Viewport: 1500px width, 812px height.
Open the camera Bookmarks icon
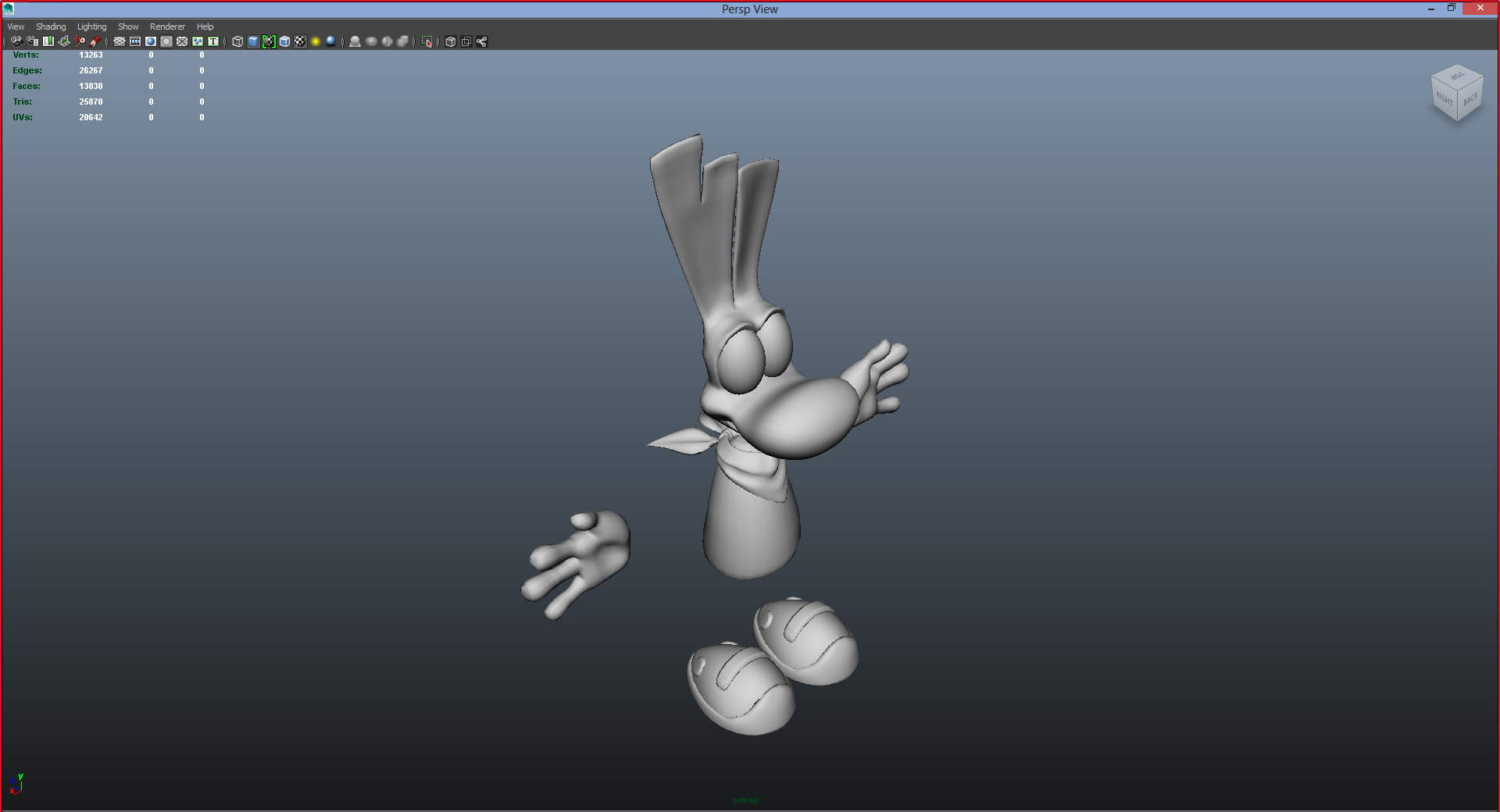(48, 41)
